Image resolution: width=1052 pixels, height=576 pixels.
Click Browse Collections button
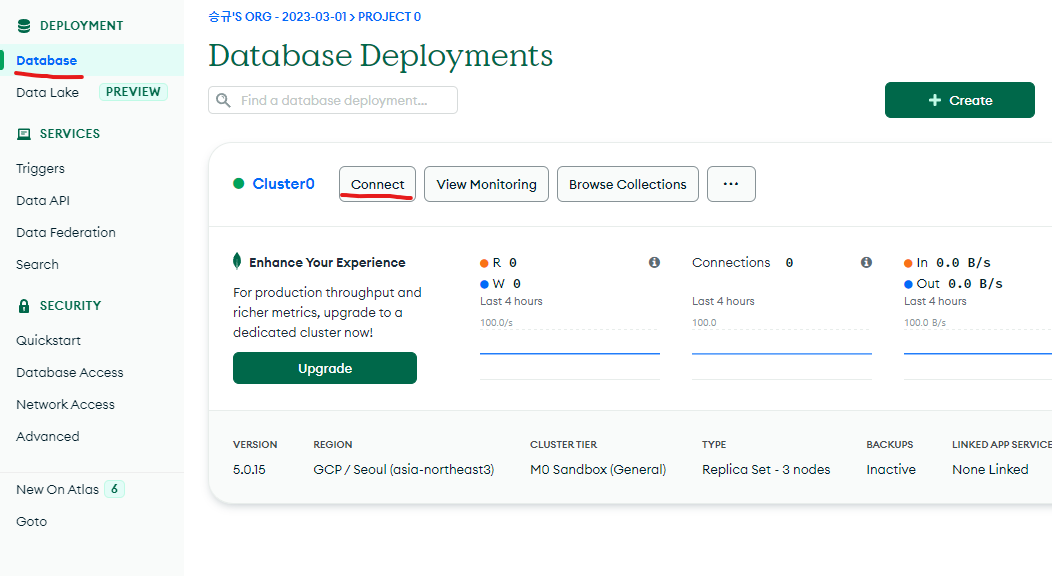coord(627,184)
